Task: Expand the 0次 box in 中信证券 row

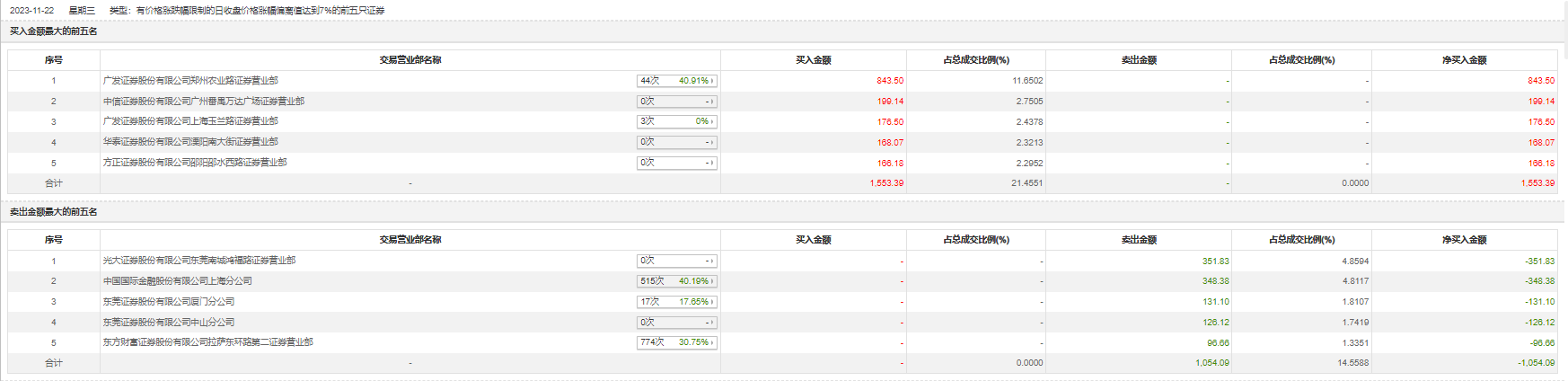Action: click(x=677, y=102)
